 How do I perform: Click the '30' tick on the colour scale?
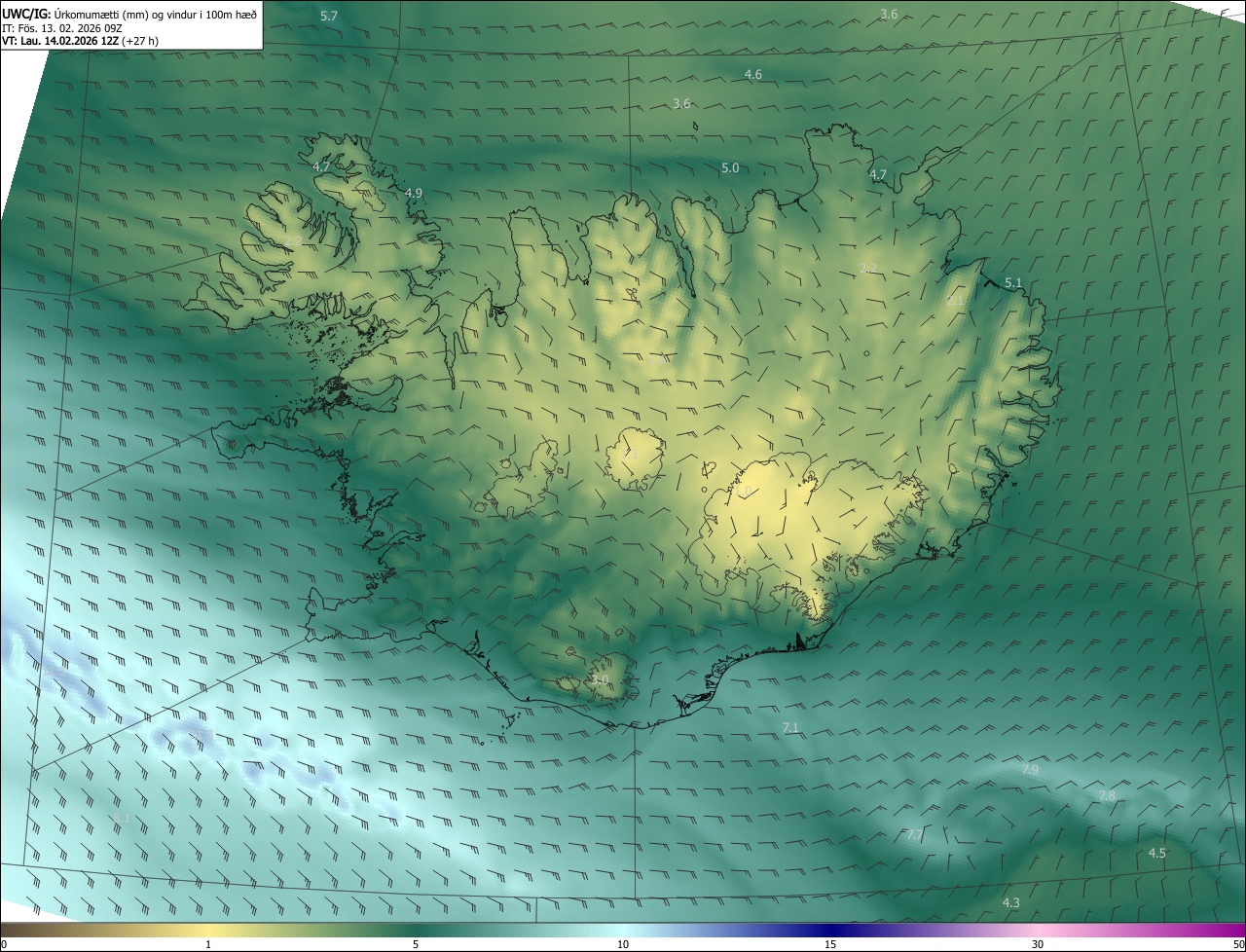click(1038, 944)
